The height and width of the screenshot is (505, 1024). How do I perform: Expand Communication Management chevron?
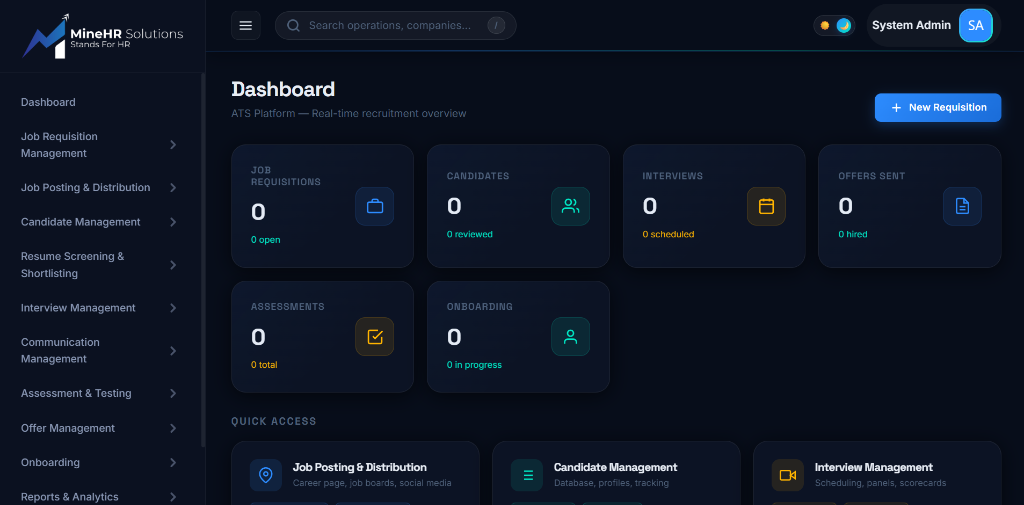(173, 351)
